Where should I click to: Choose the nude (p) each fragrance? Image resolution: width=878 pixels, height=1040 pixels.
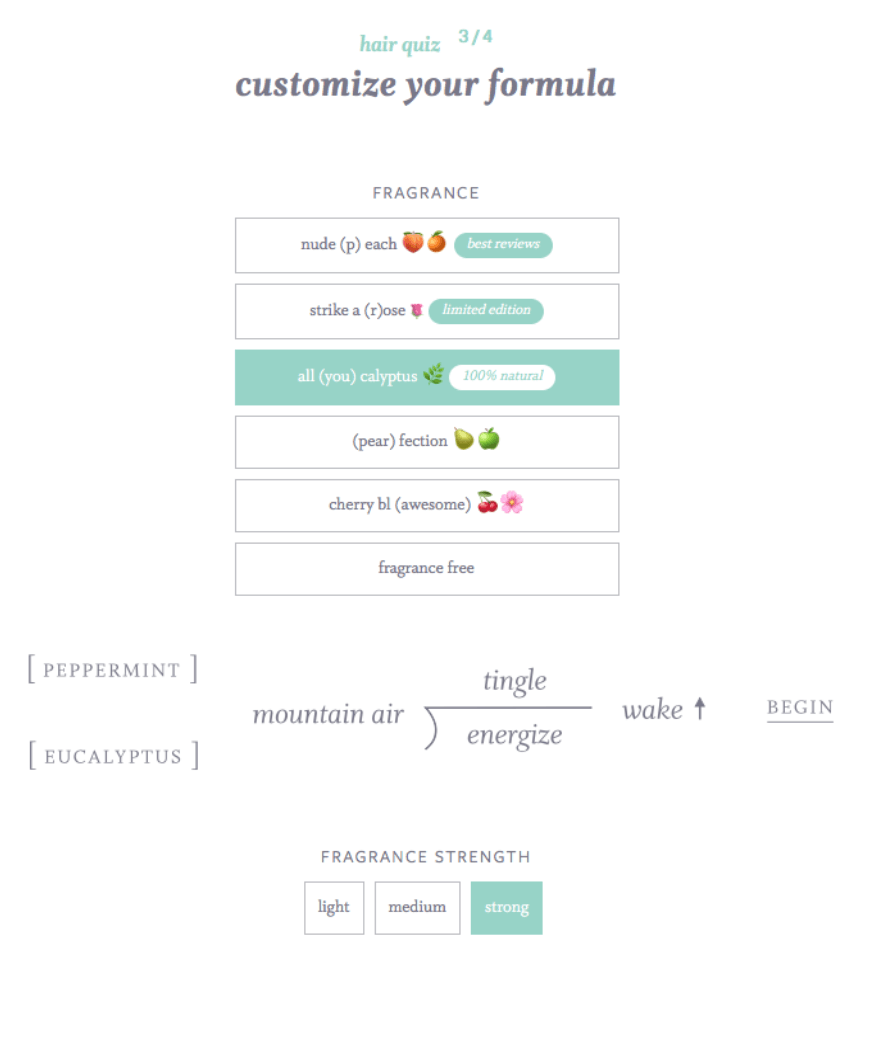427,245
